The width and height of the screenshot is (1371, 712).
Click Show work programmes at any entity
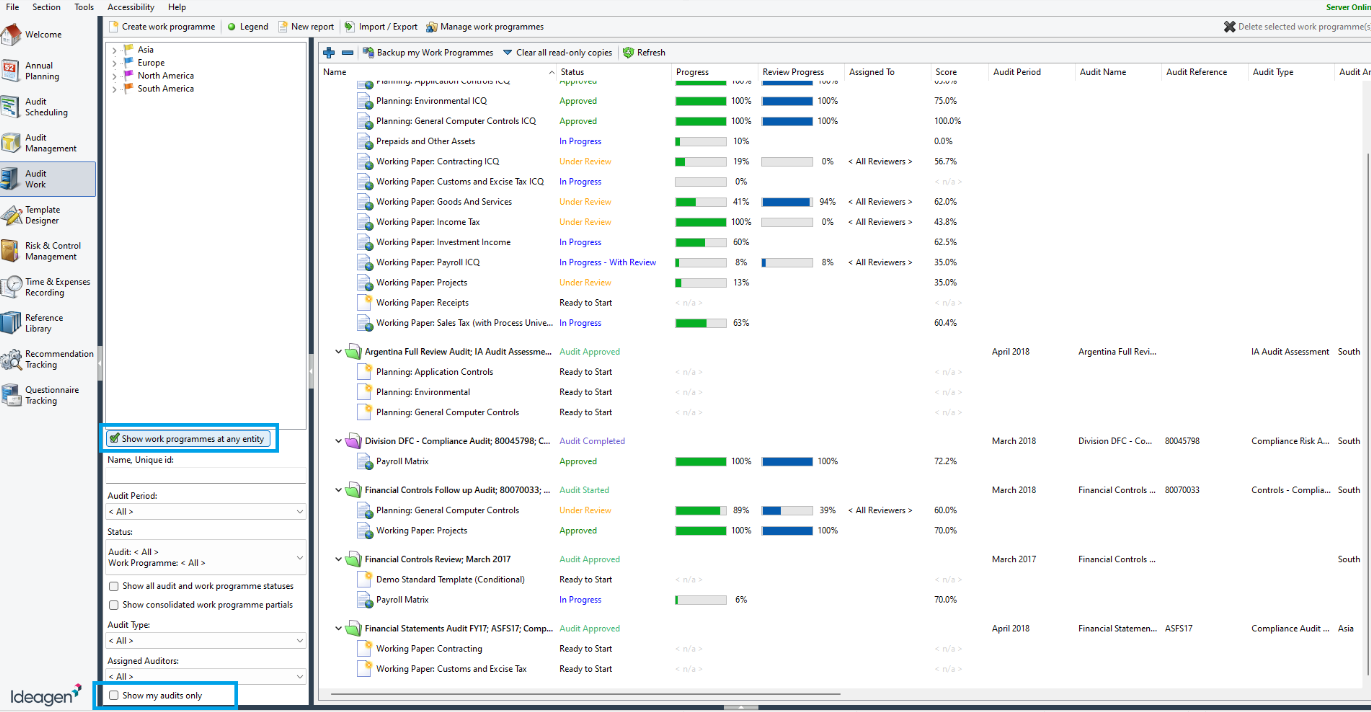(189, 438)
